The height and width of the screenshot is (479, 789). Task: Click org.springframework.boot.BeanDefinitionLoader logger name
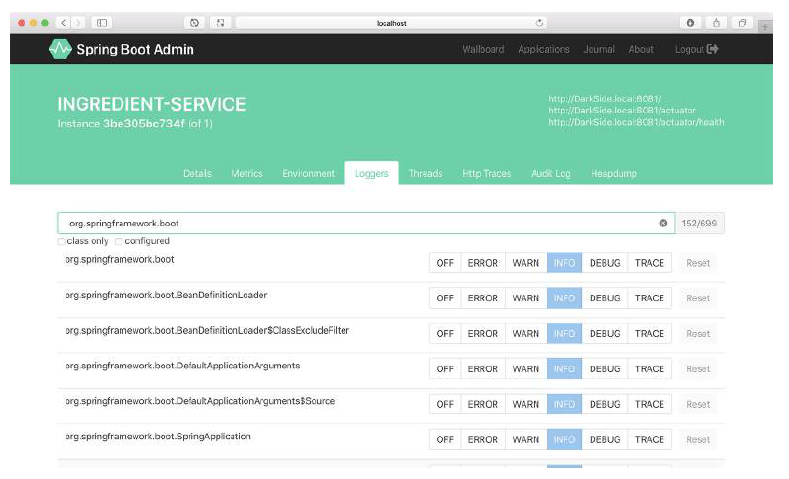166,295
